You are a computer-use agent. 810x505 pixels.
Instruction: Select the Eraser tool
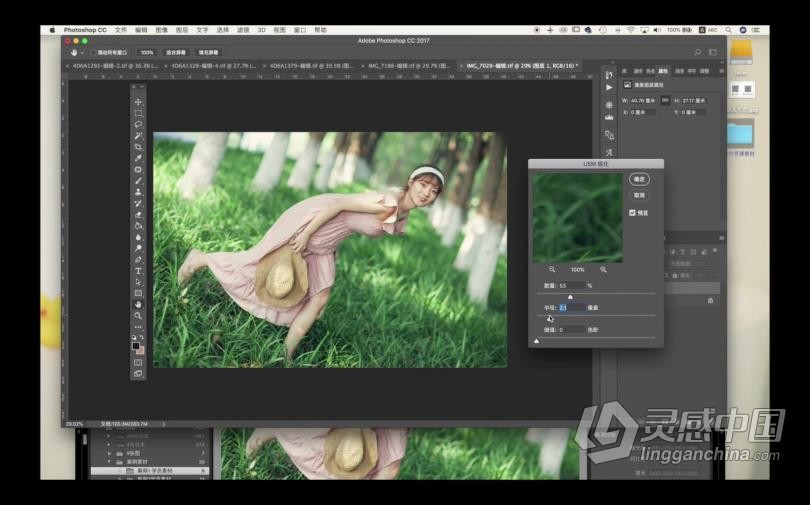138,215
